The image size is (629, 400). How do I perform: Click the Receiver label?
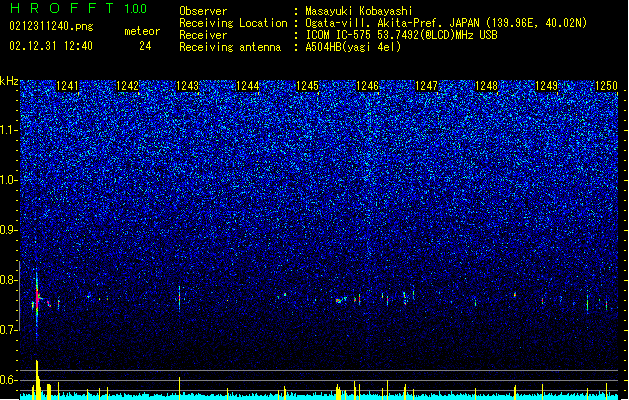point(203,35)
